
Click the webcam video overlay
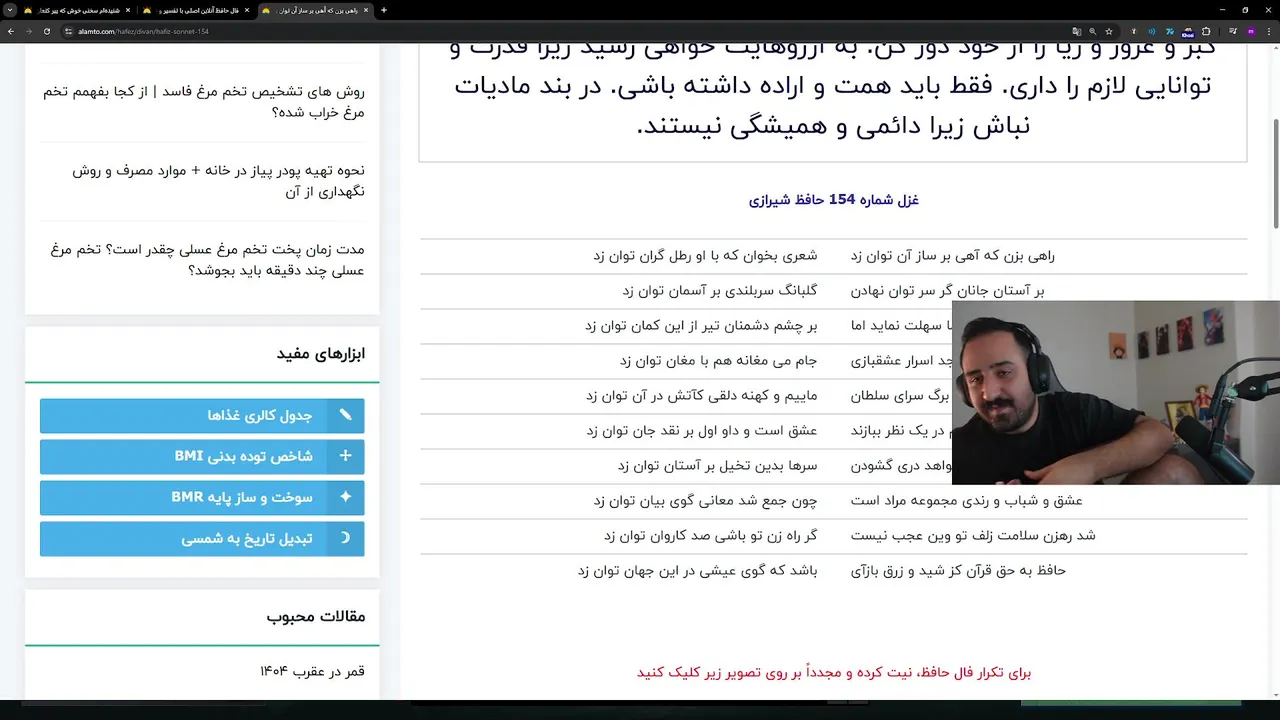click(x=1116, y=393)
